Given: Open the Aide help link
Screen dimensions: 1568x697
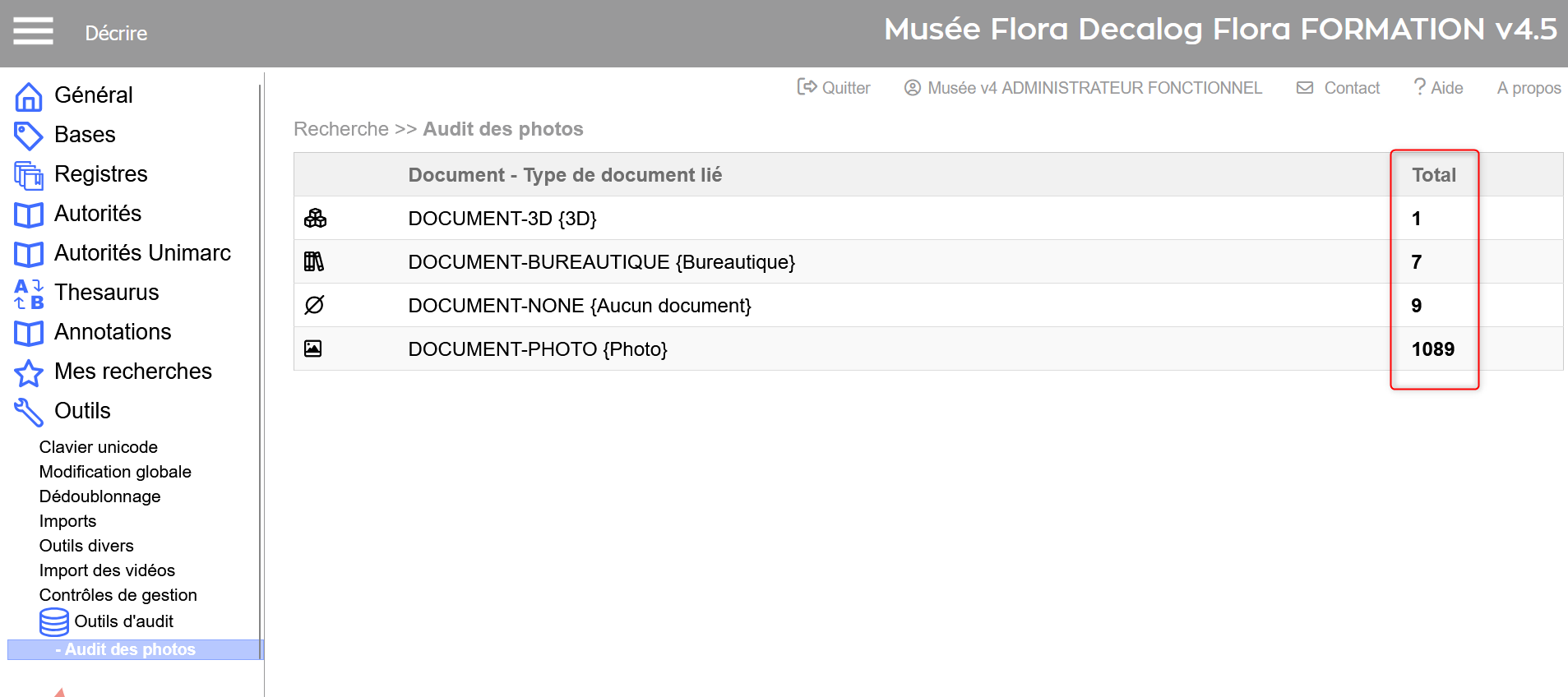Looking at the screenshot, I should tap(1438, 88).
